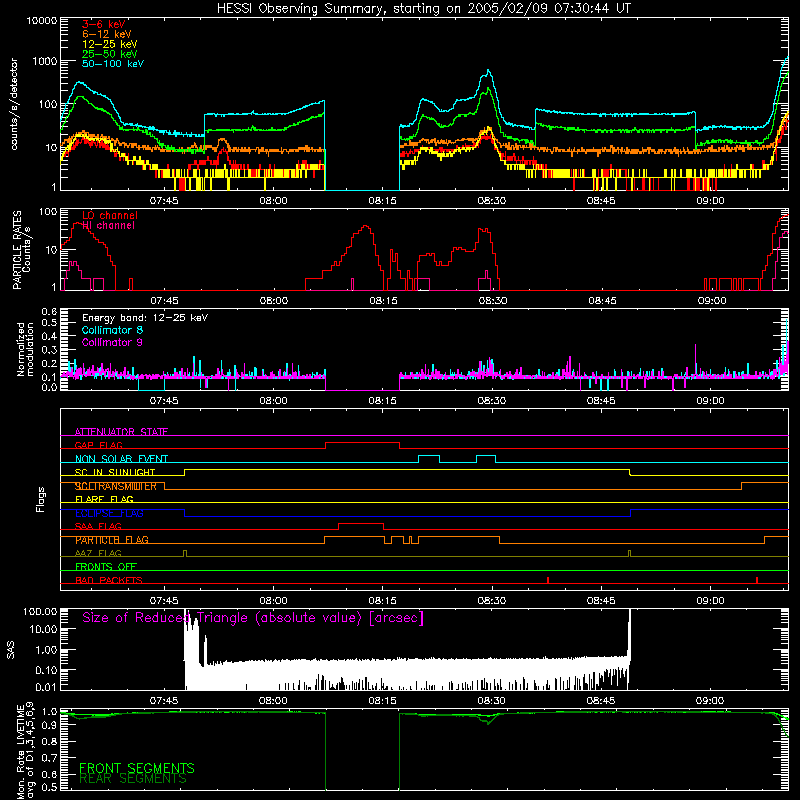This screenshot has width=800, height=800.
Task: Click the Normalized modulation y-axis title
Action: (x=25, y=349)
